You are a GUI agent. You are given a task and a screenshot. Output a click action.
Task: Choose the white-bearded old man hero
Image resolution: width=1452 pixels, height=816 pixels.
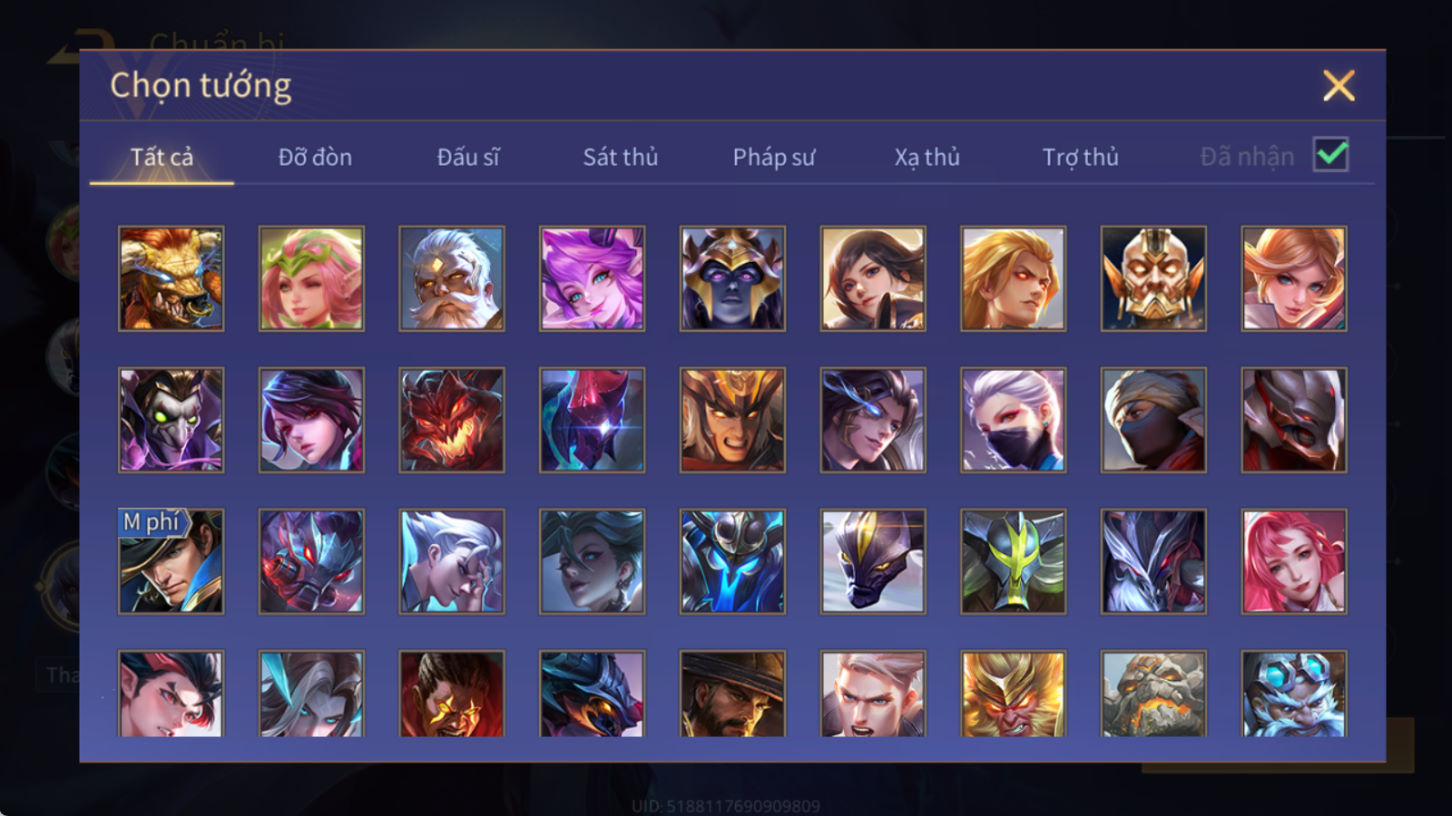tap(452, 278)
